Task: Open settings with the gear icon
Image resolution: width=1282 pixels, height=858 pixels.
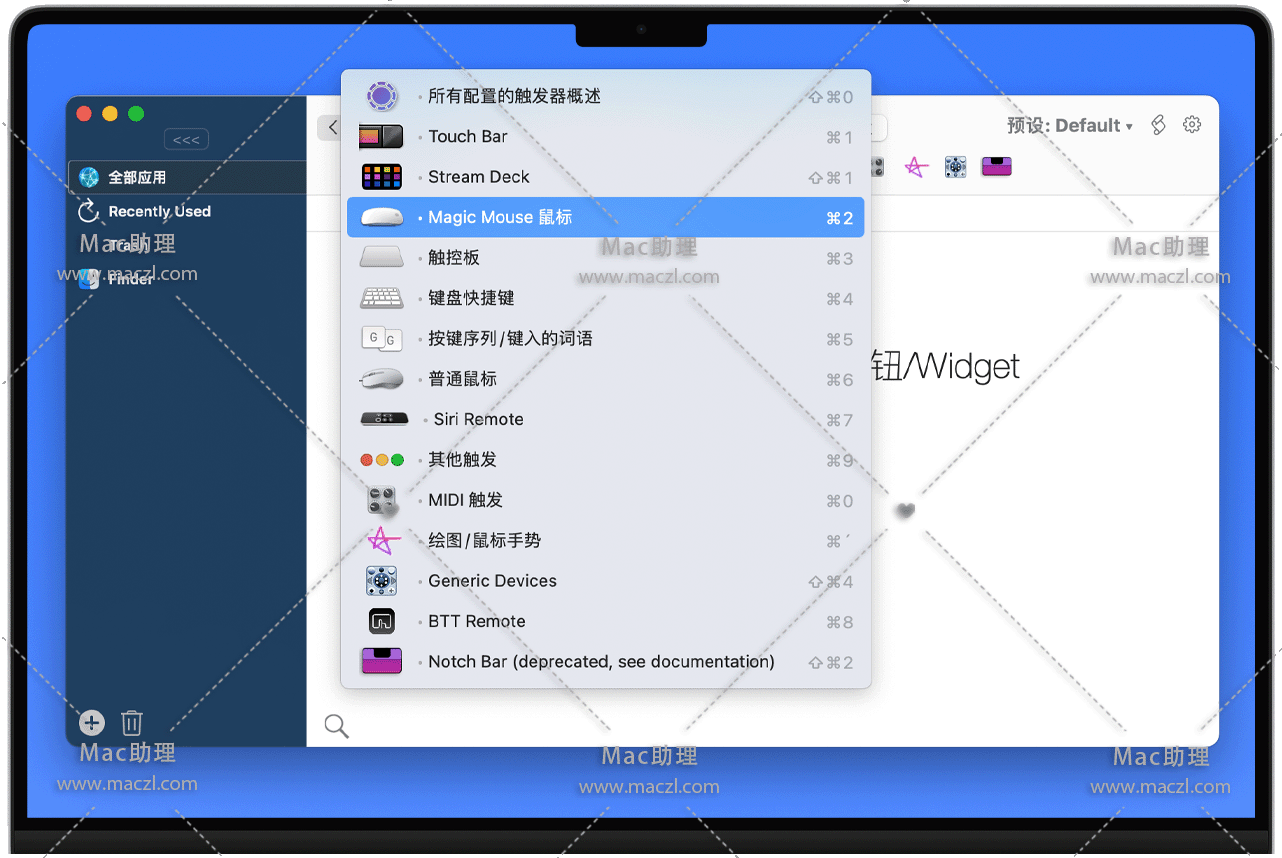Action: (1192, 125)
